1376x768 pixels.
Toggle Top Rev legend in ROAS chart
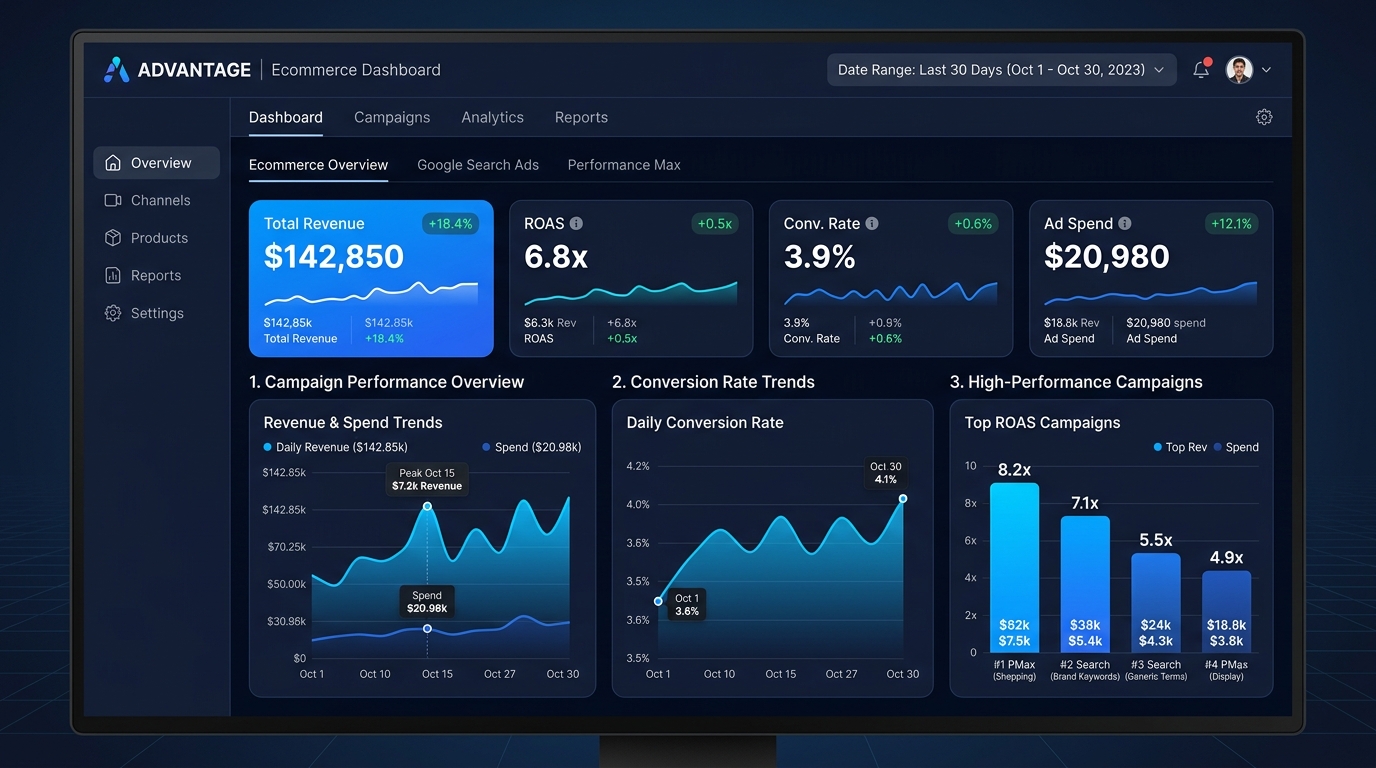[1180, 447]
